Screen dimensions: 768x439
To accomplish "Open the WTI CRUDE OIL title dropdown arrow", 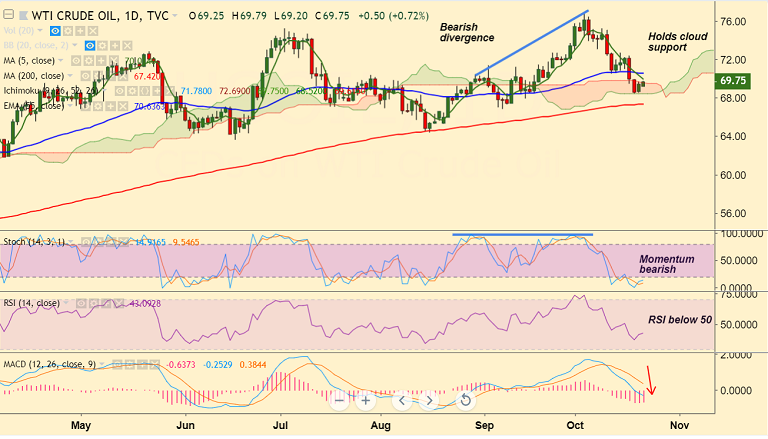I will (x=174, y=15).
